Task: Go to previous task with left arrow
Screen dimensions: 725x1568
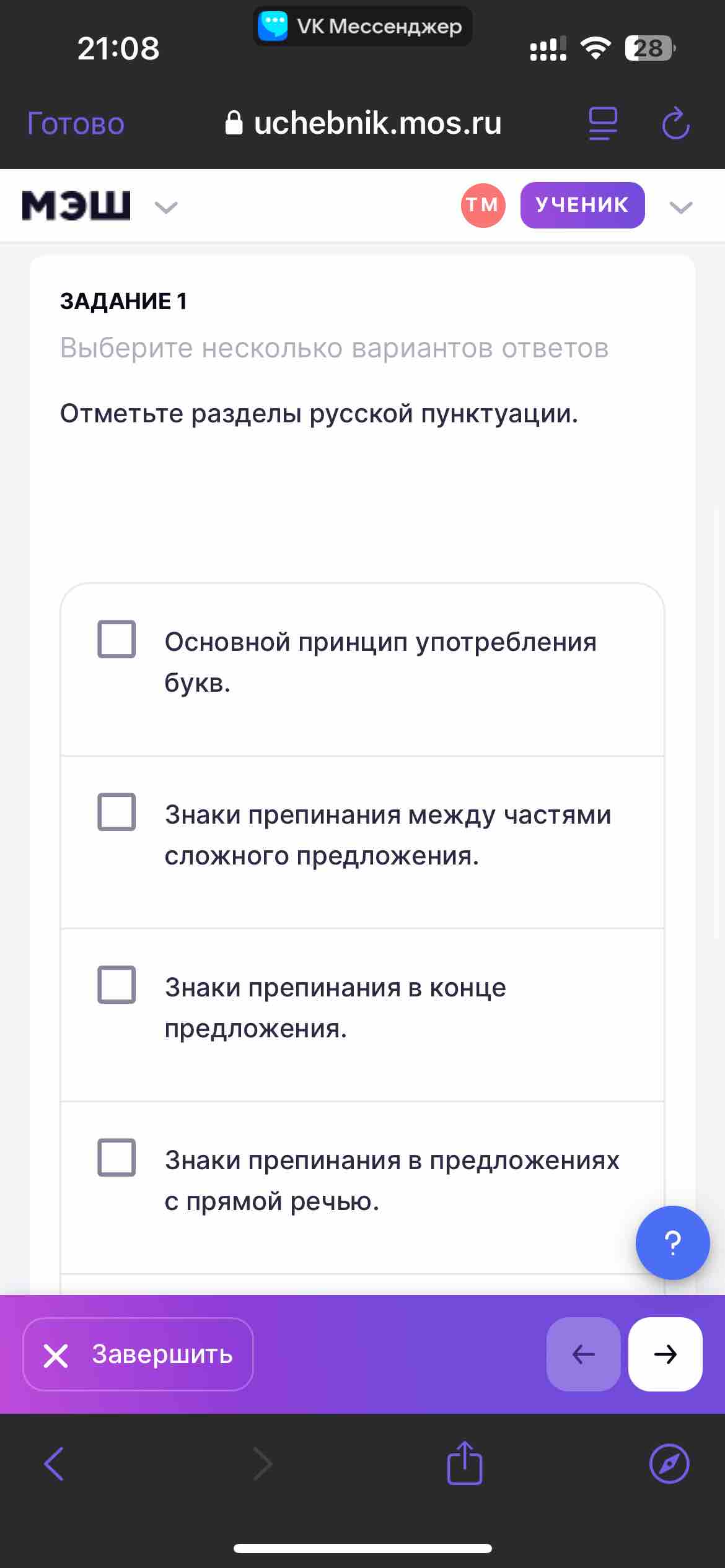Action: tap(583, 1354)
